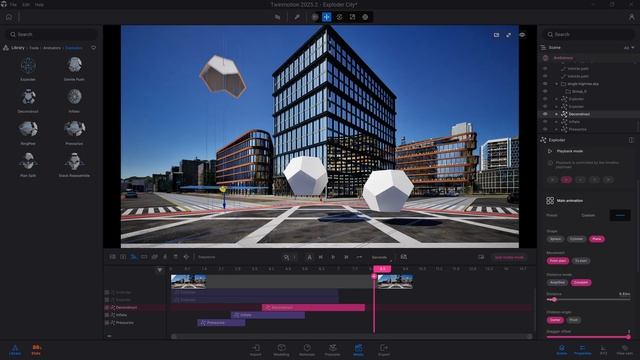Activate the Translate move gizmo tool
This screenshot has height=360, width=640.
327,17
